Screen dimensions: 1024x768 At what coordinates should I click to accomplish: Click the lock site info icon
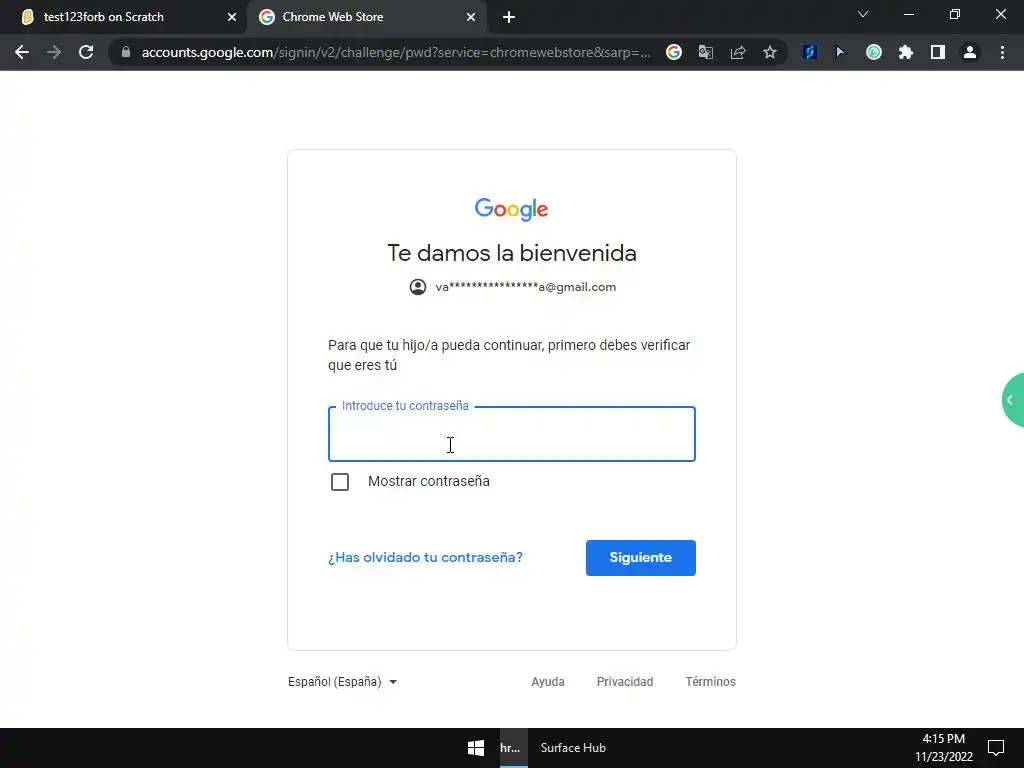(x=126, y=52)
